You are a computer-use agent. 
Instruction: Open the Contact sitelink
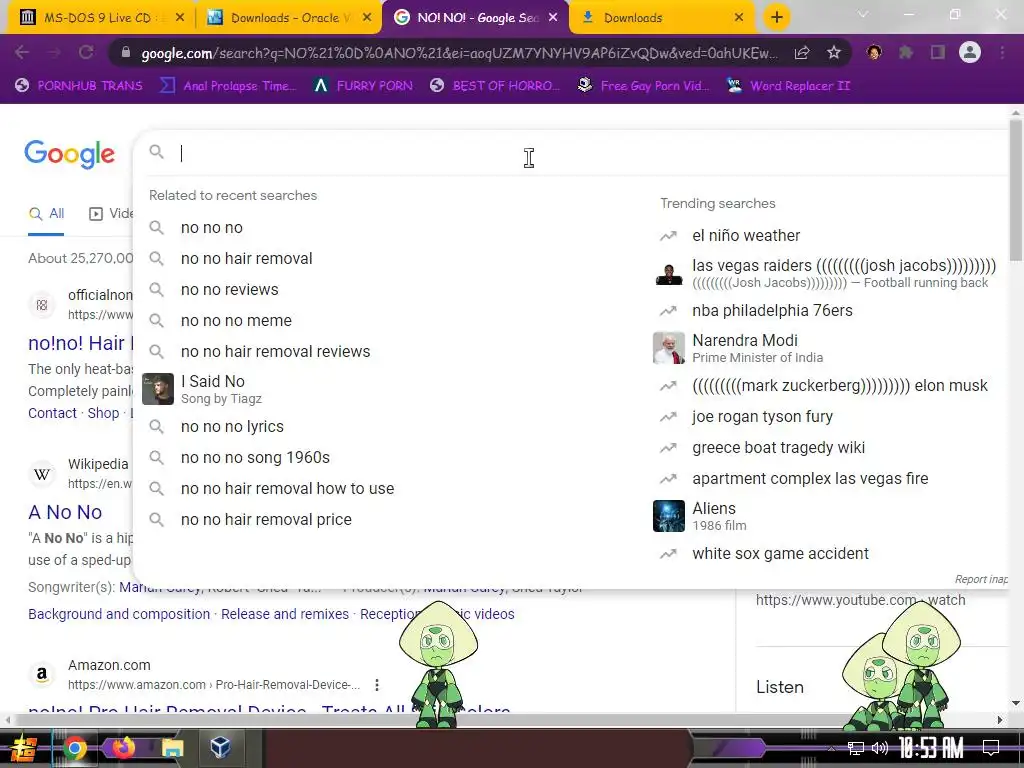(x=52, y=413)
